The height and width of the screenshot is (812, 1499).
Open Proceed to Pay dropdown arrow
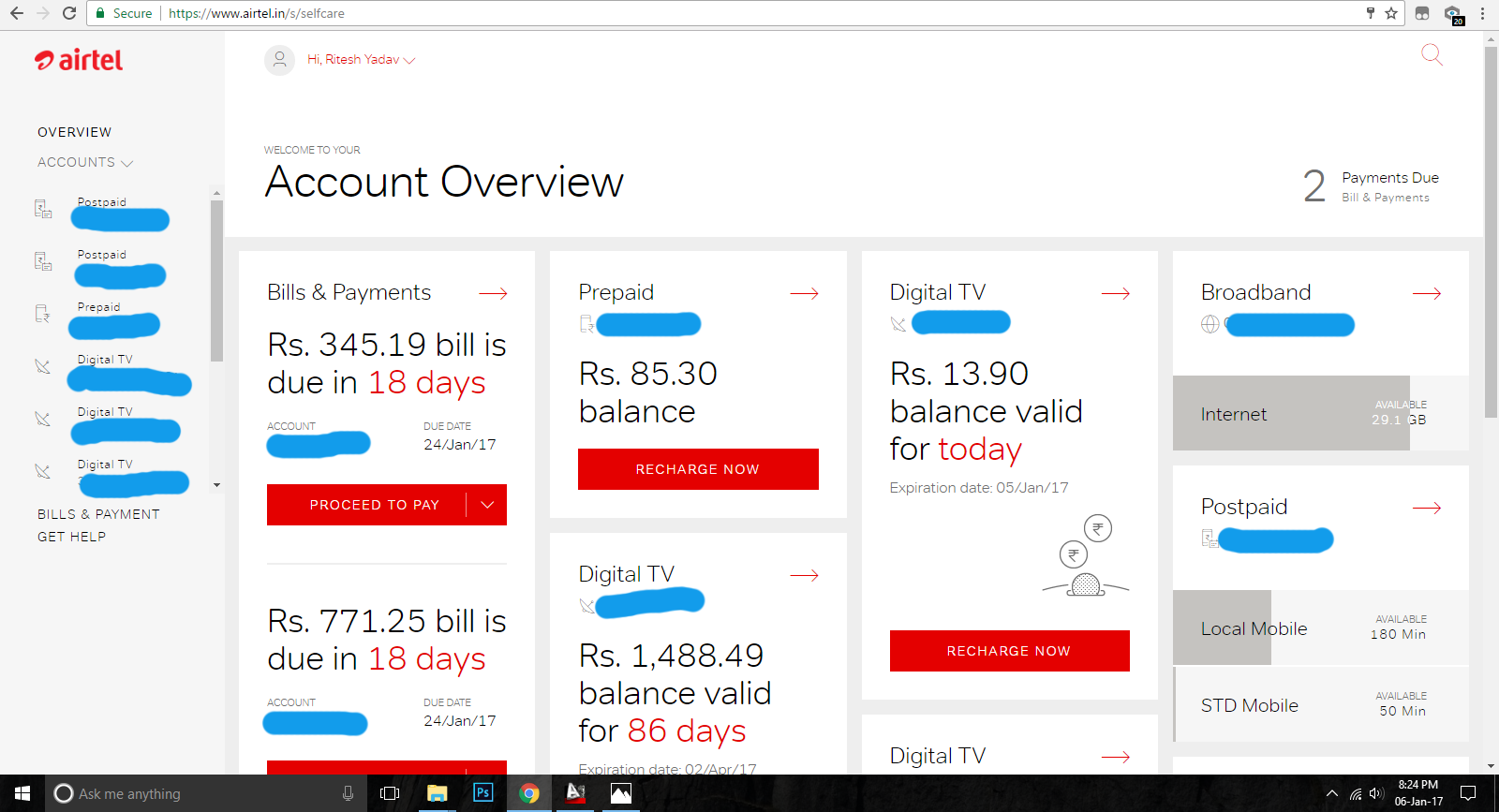click(487, 505)
